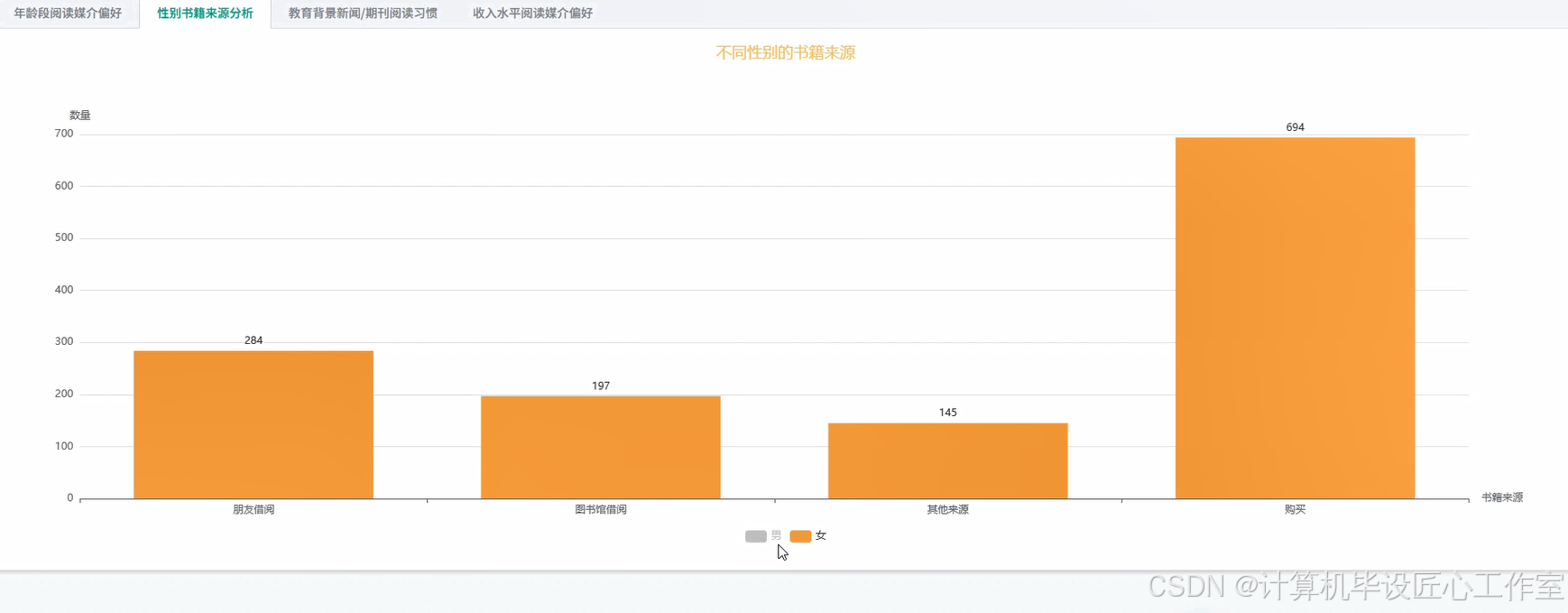
Task: Click the 284 value label
Action: tap(254, 340)
